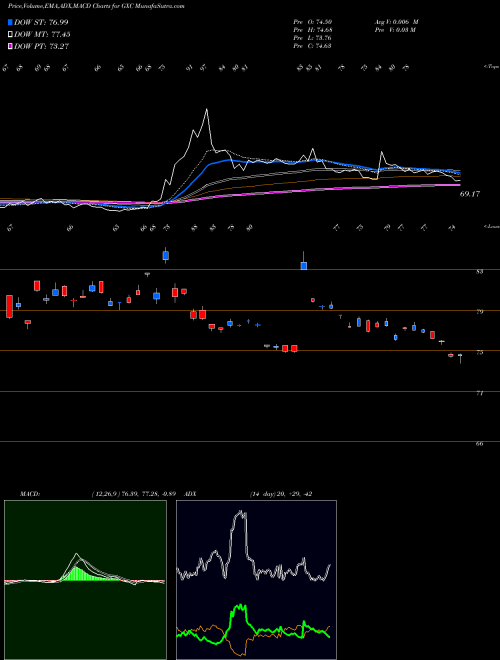Click the white DOW MT legend swatch
Screen dimensions: 500x660
point(11,35)
